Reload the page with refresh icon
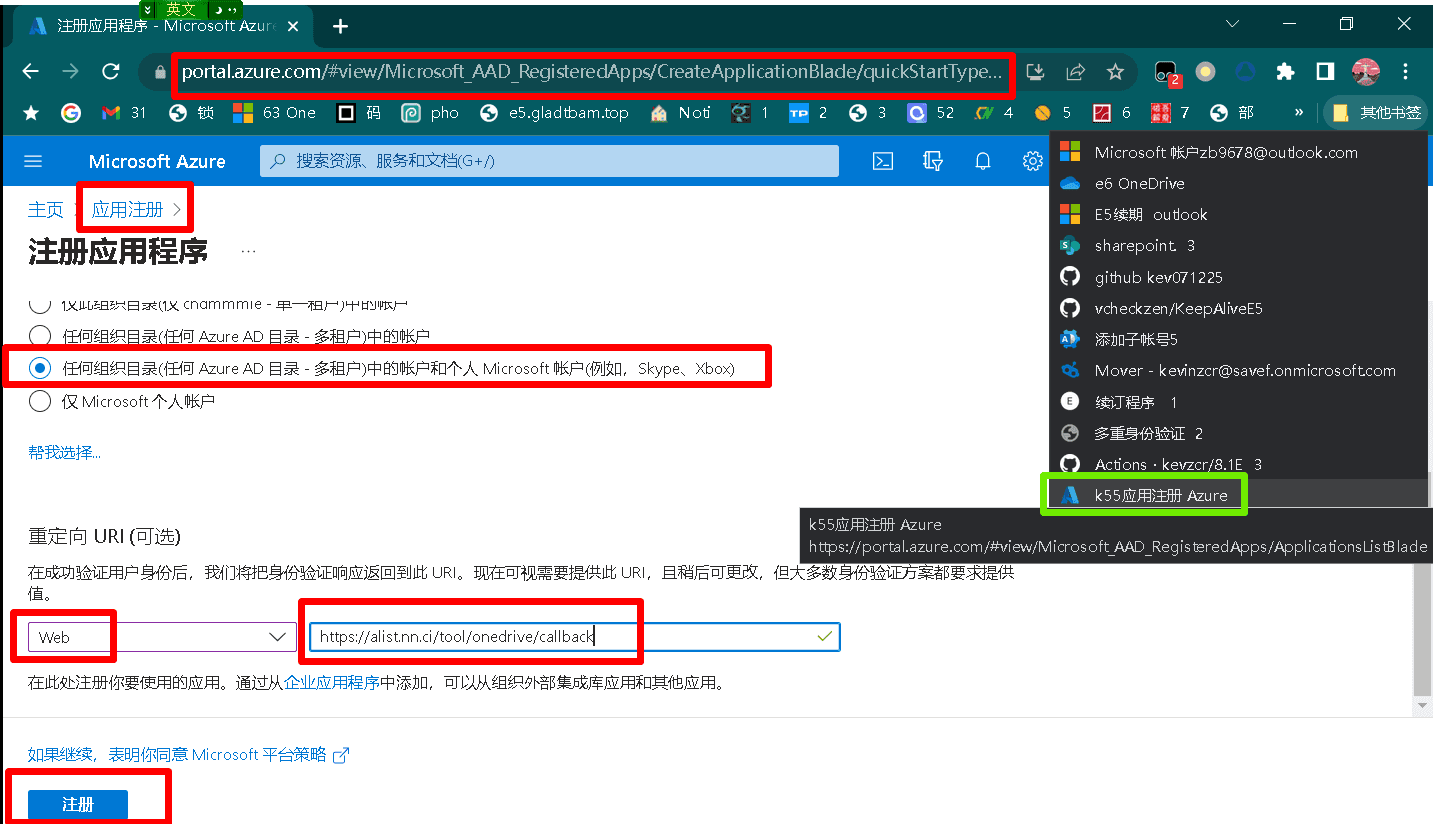The width and height of the screenshot is (1433, 824). coord(111,72)
